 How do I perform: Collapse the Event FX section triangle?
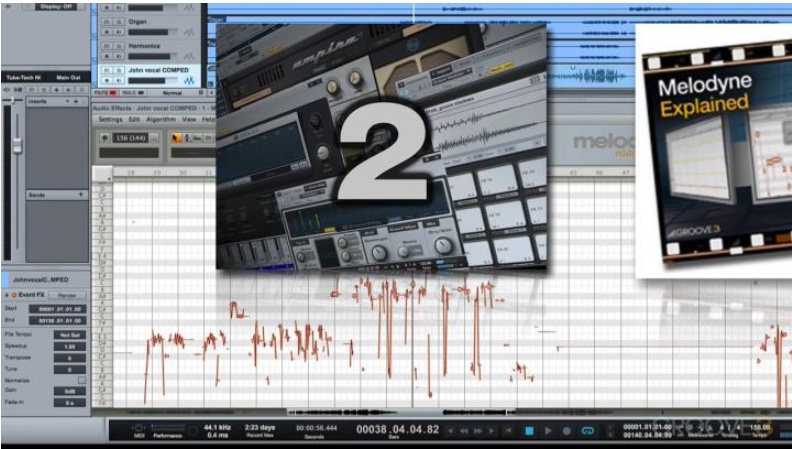pos(7,295)
